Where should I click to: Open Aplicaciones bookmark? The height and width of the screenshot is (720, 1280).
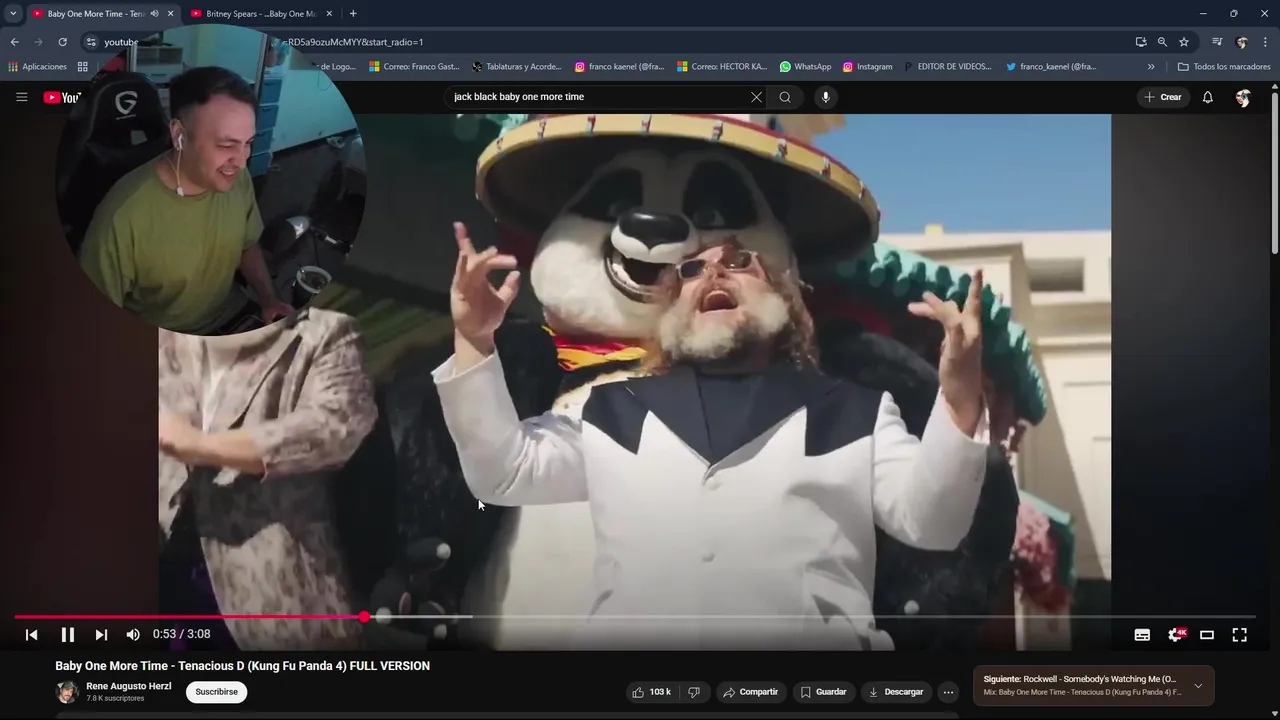pyautogui.click(x=37, y=67)
